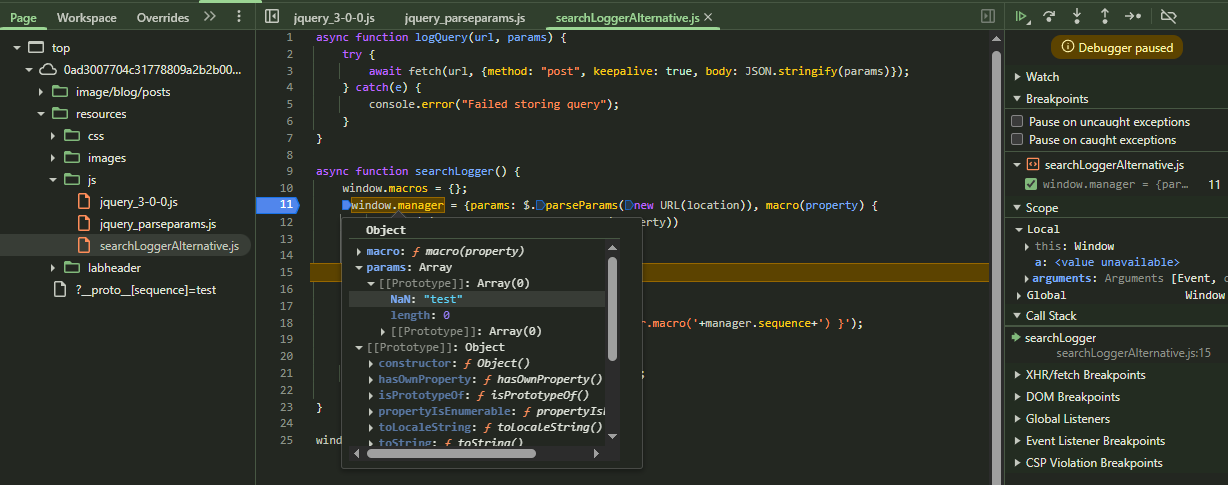The image size is (1228, 485).
Task: Click popup vertical scrollbar
Action: pos(613,310)
